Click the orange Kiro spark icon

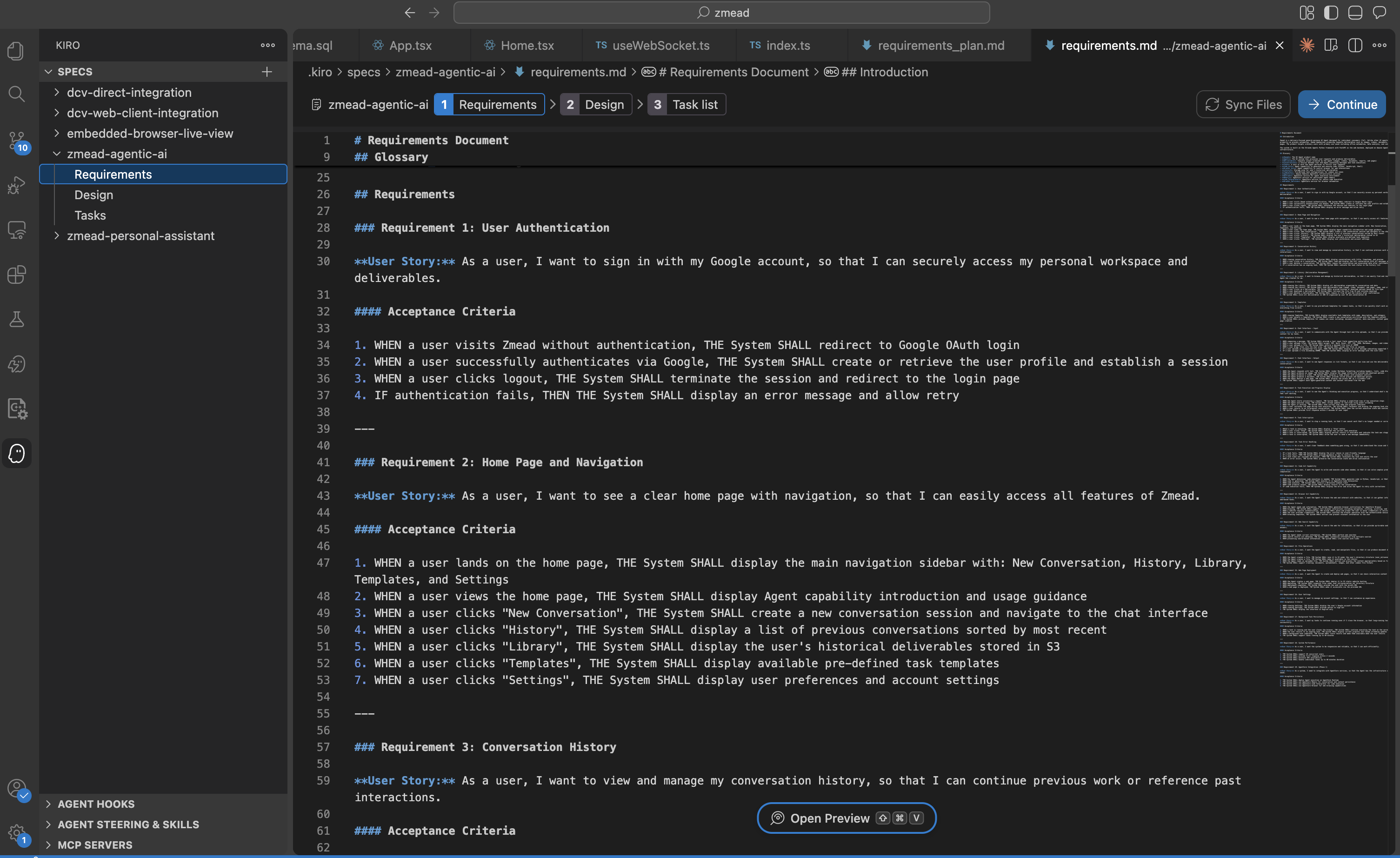(1307, 46)
